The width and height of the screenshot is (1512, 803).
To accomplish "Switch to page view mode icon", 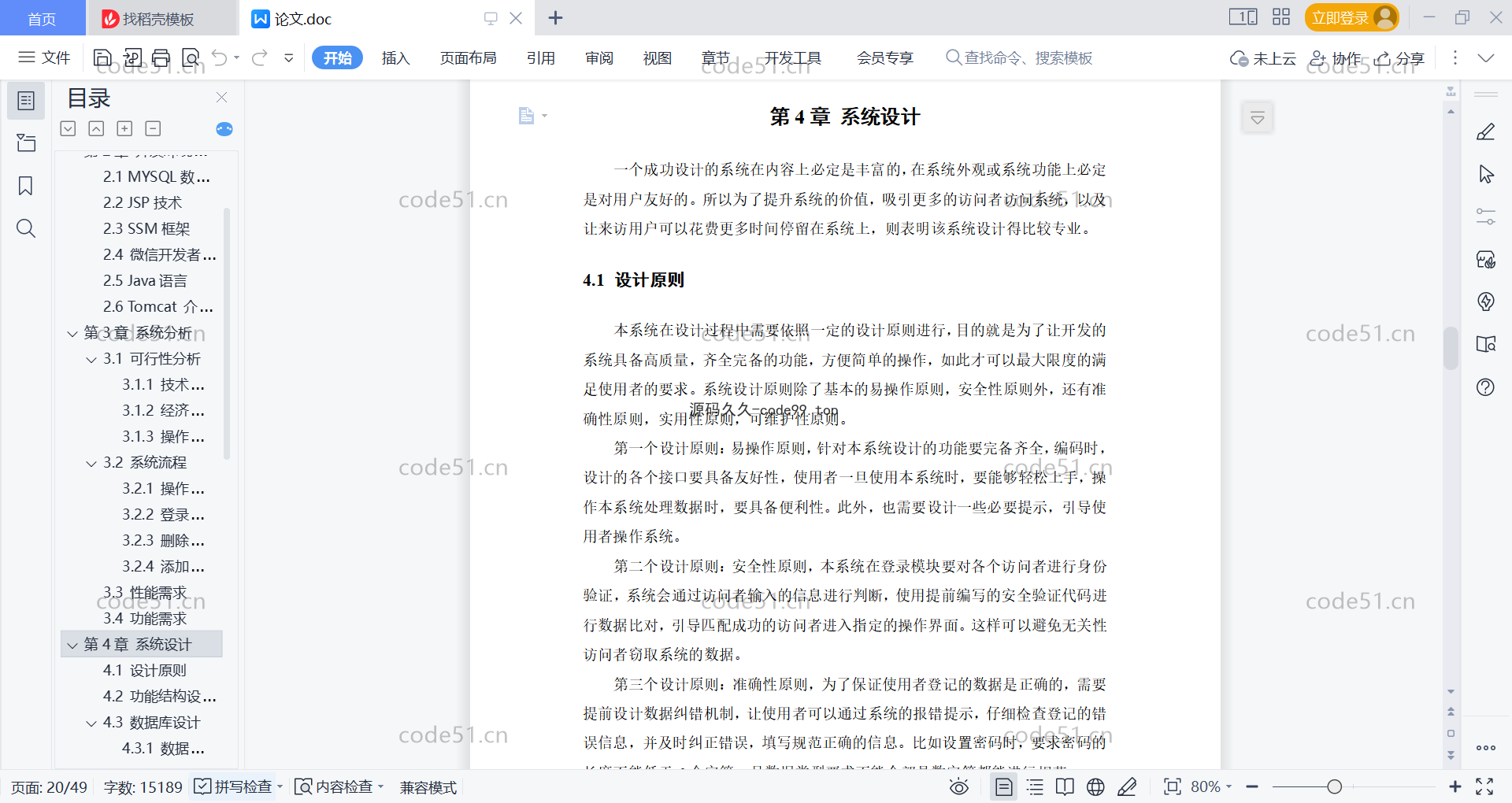I will point(1004,787).
